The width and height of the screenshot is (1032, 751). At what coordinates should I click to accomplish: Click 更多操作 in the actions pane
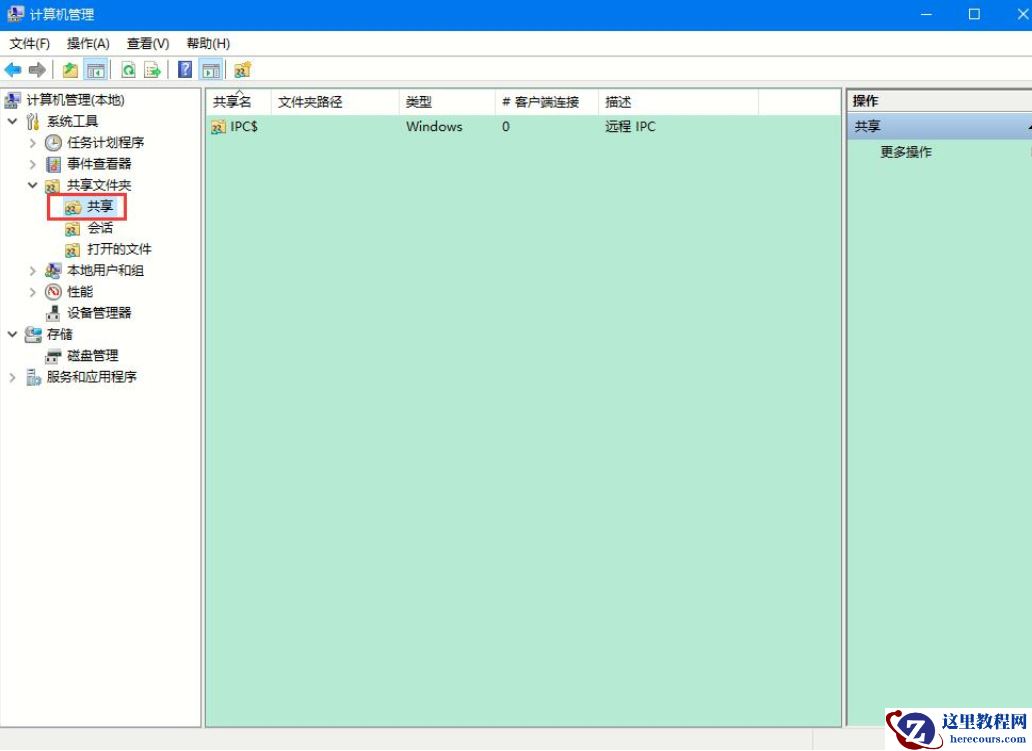pyautogui.click(x=906, y=153)
